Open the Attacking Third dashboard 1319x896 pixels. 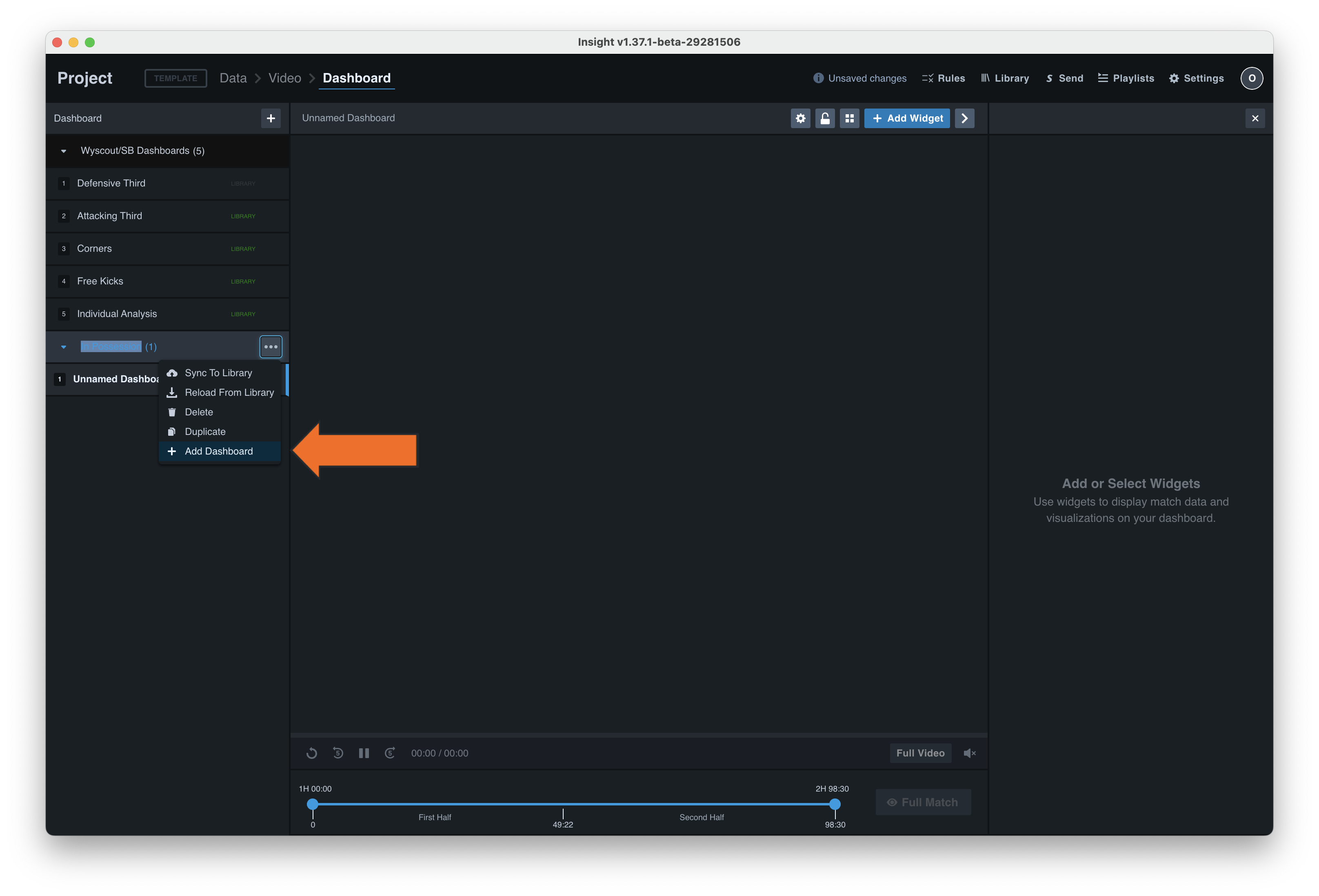click(x=167, y=216)
